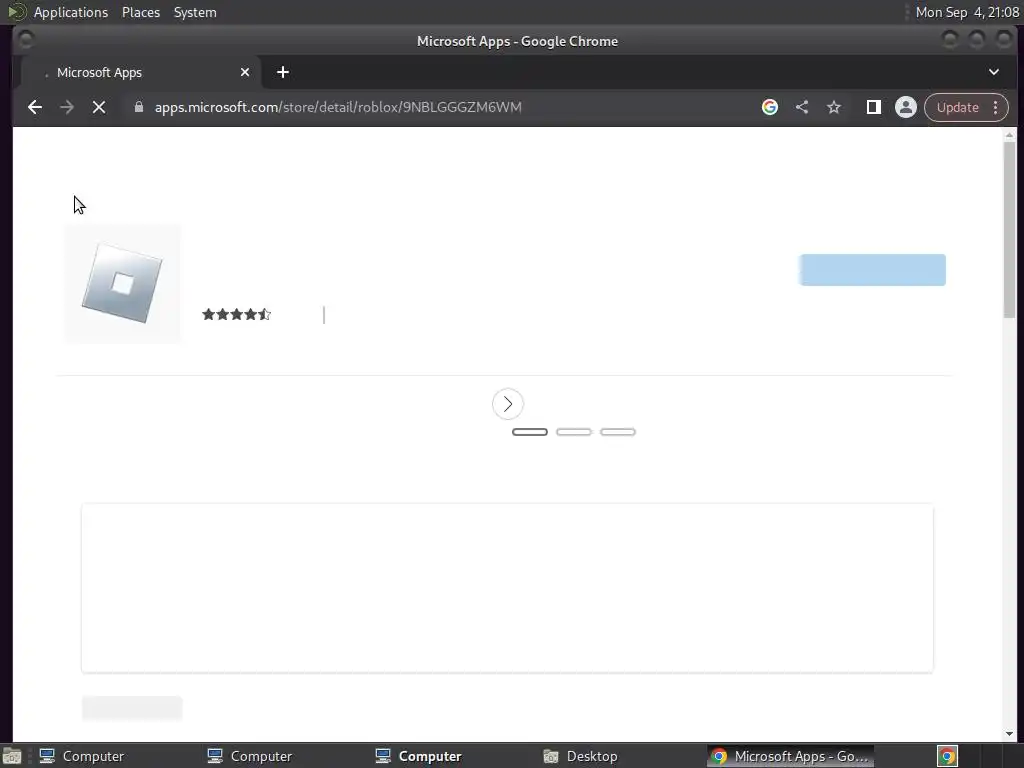Switch to the bold Computer taskbar window

pyautogui.click(x=419, y=756)
